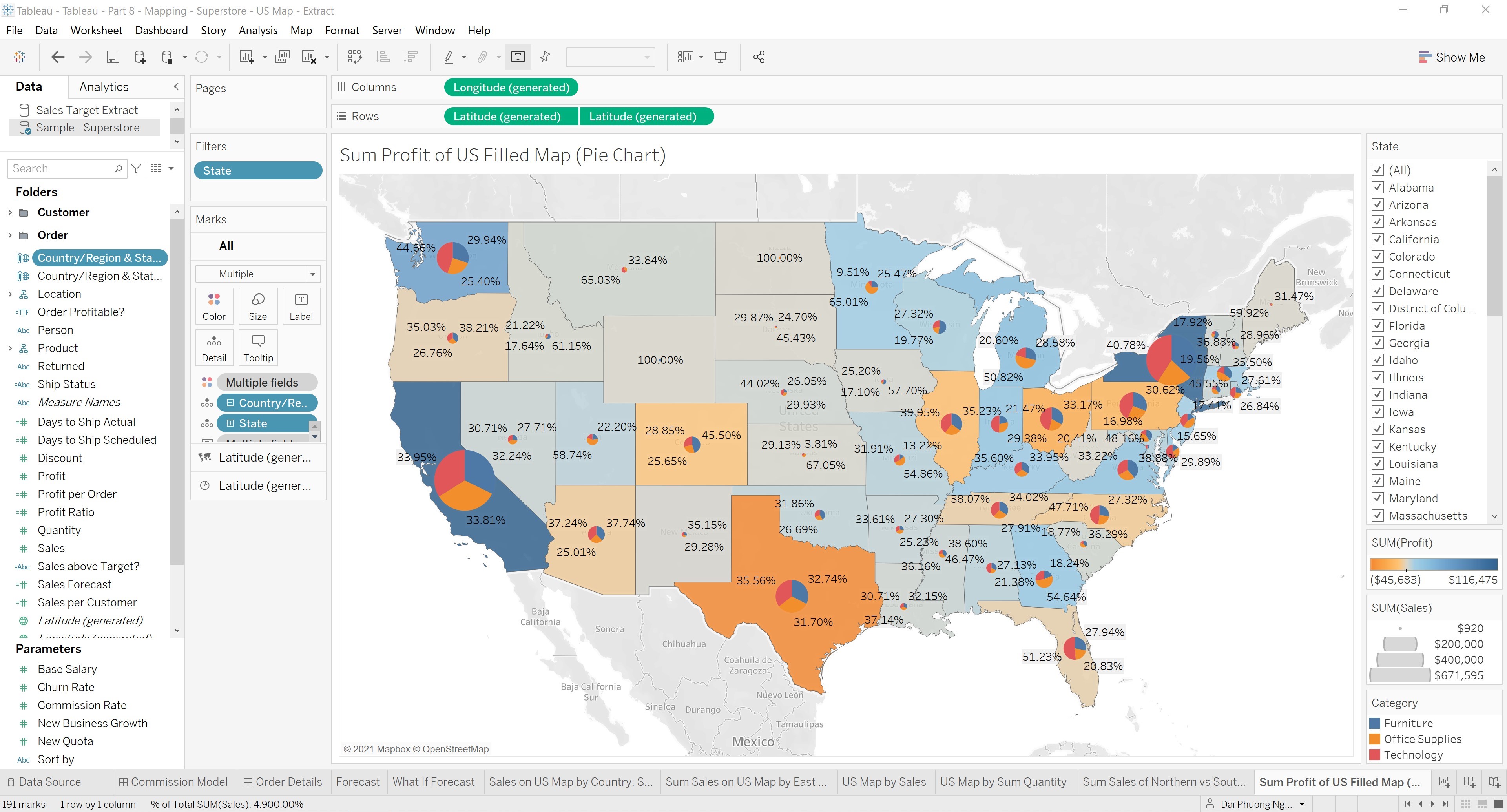1507x812 pixels.
Task: Swap Rows and Columns in the toolbar
Action: (354, 57)
